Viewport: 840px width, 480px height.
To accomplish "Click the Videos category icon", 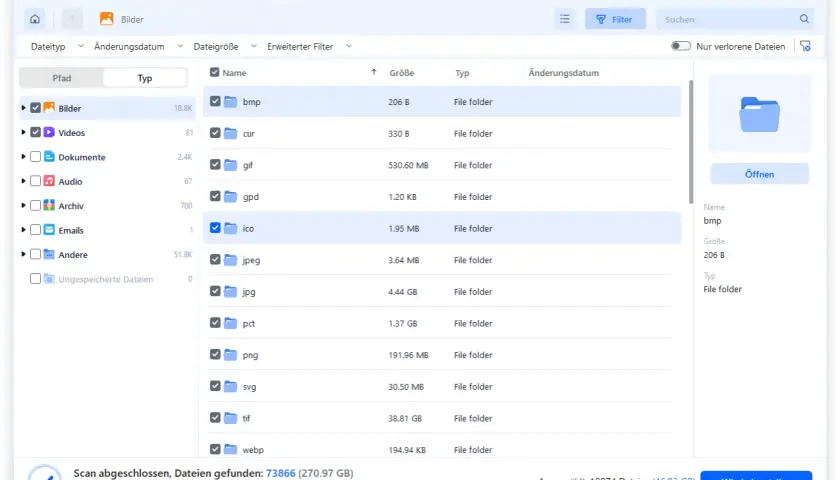I will point(49,132).
